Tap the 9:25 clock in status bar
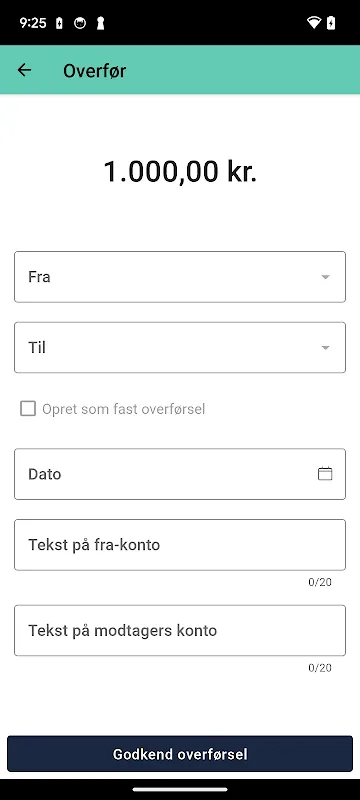 coord(33,23)
